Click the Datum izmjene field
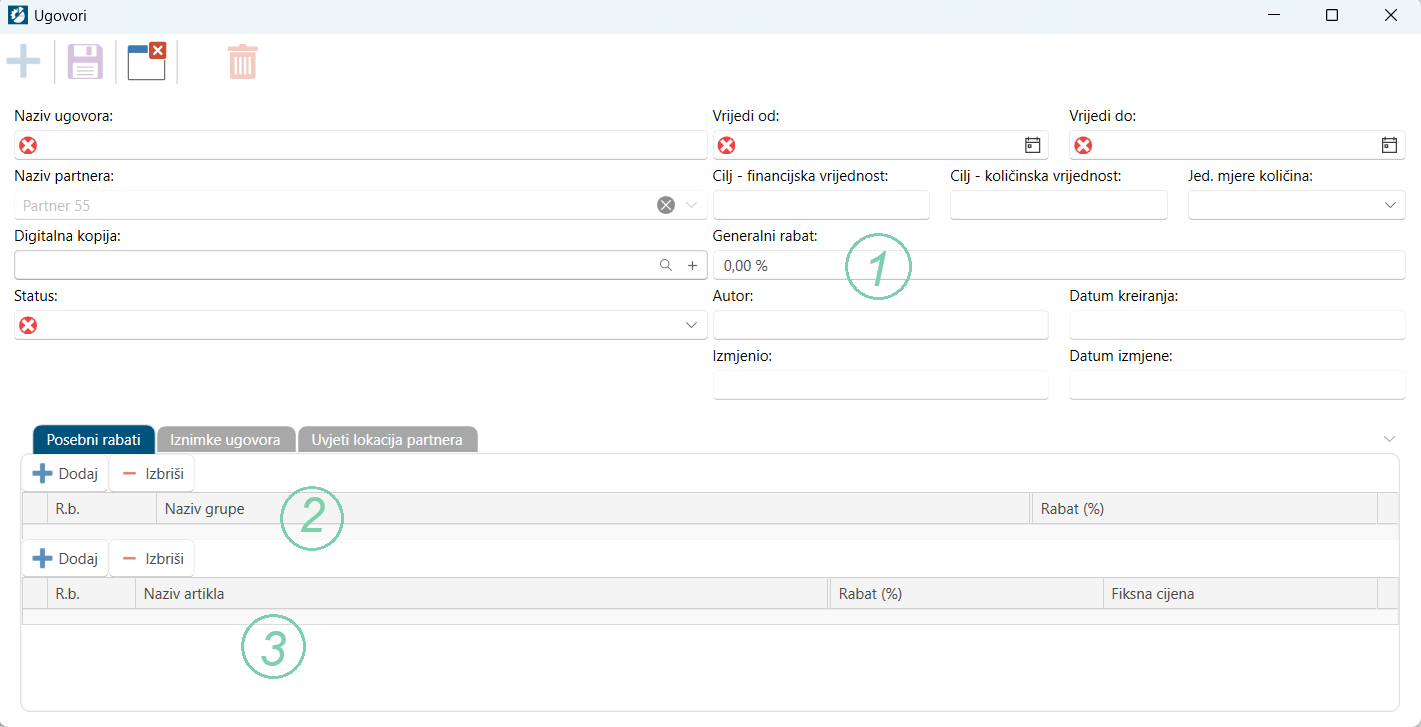The image size is (1421, 727). [x=1237, y=385]
